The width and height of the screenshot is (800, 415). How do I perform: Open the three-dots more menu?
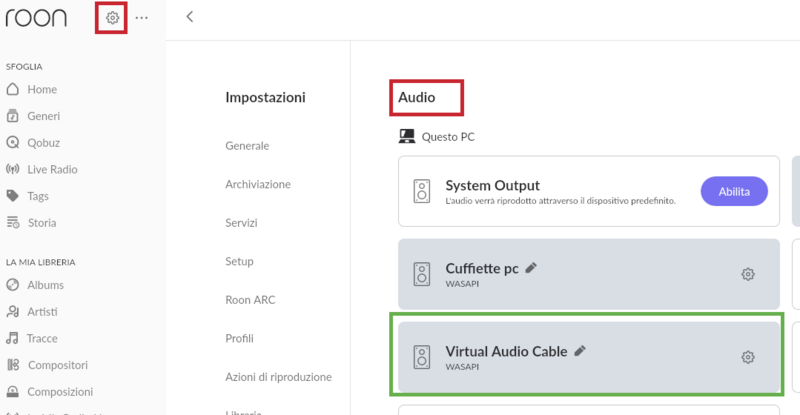[142, 18]
